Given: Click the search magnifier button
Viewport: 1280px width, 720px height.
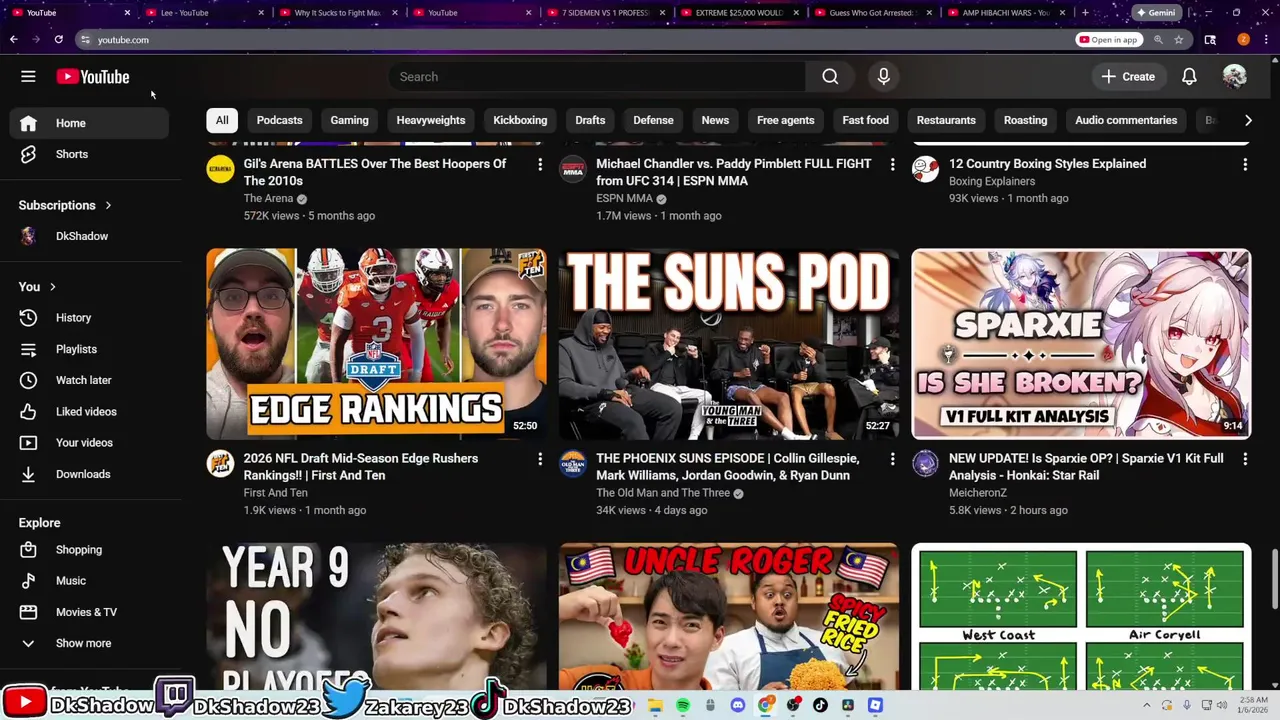Looking at the screenshot, I should 830,77.
